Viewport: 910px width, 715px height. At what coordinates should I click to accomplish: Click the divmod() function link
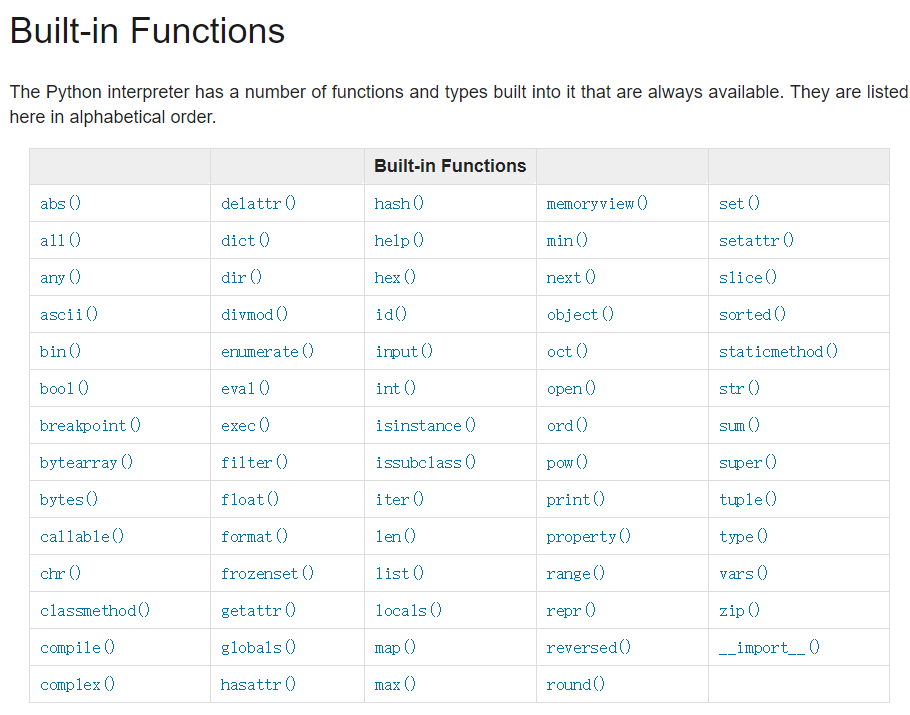click(x=254, y=315)
